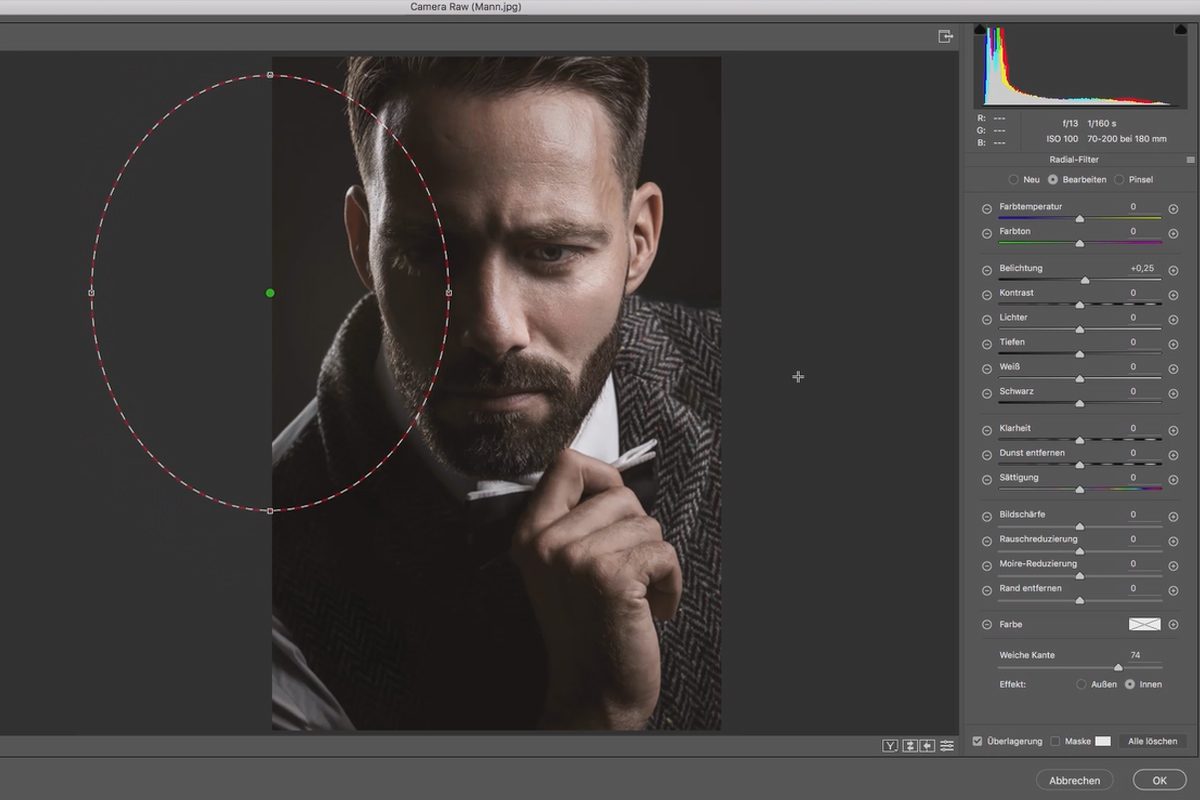Click the Alle löschen button
1200x800 pixels.
click(x=1152, y=741)
